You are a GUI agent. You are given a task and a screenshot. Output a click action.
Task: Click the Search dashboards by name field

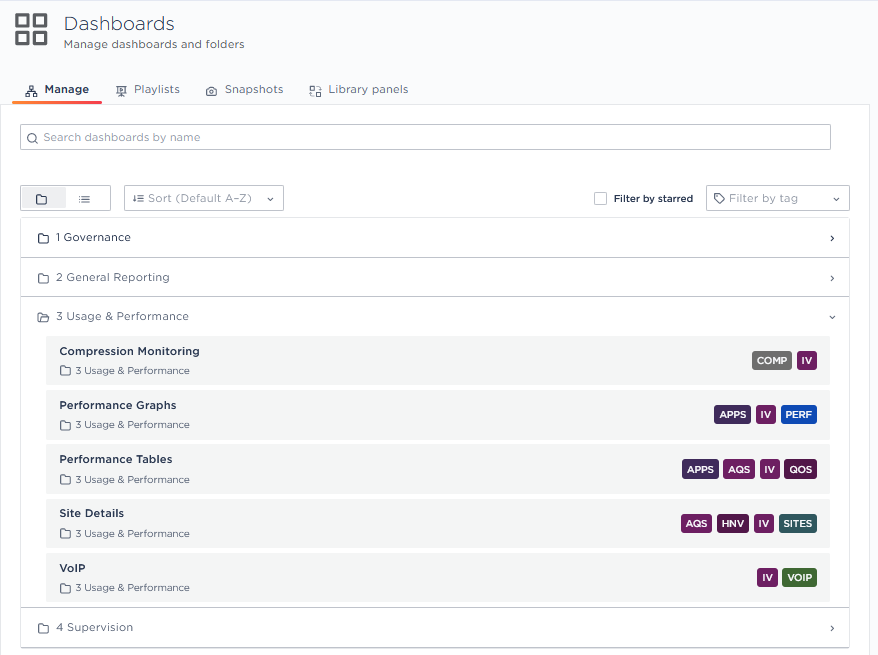[x=425, y=137]
